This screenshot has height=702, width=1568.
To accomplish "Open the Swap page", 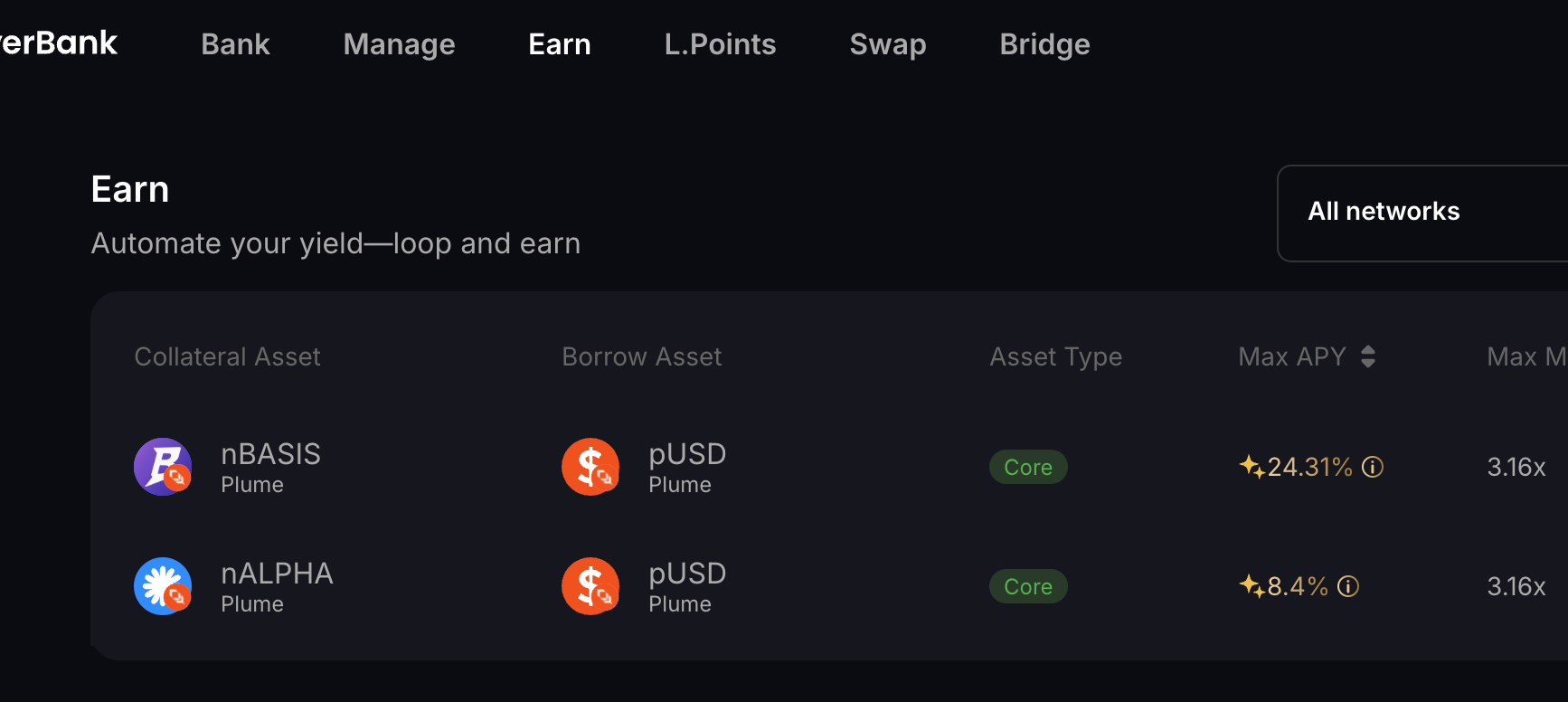I will (x=887, y=44).
